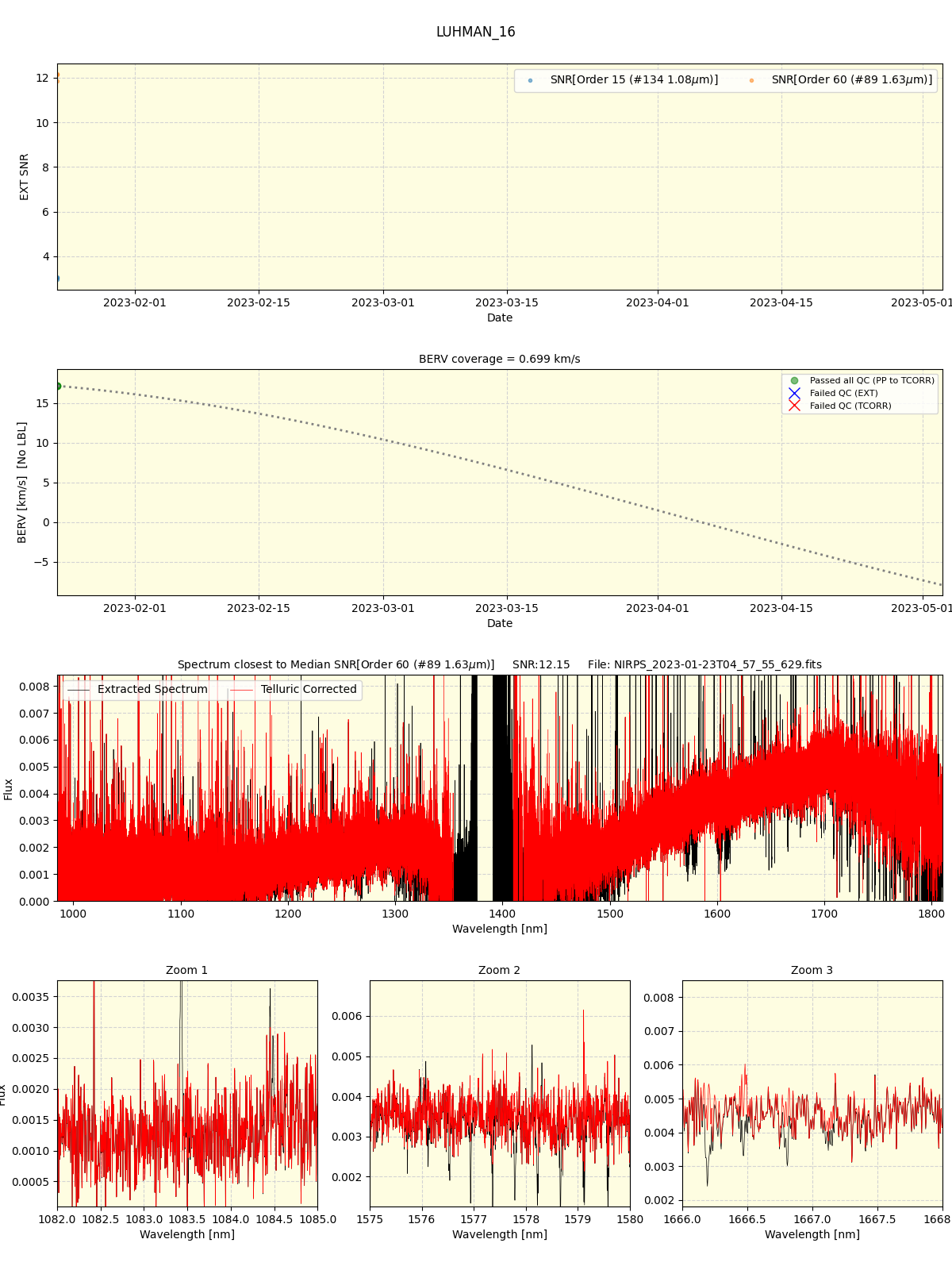Select SNR Order 60 legend entry
The height and width of the screenshot is (1270, 952).
841,80
